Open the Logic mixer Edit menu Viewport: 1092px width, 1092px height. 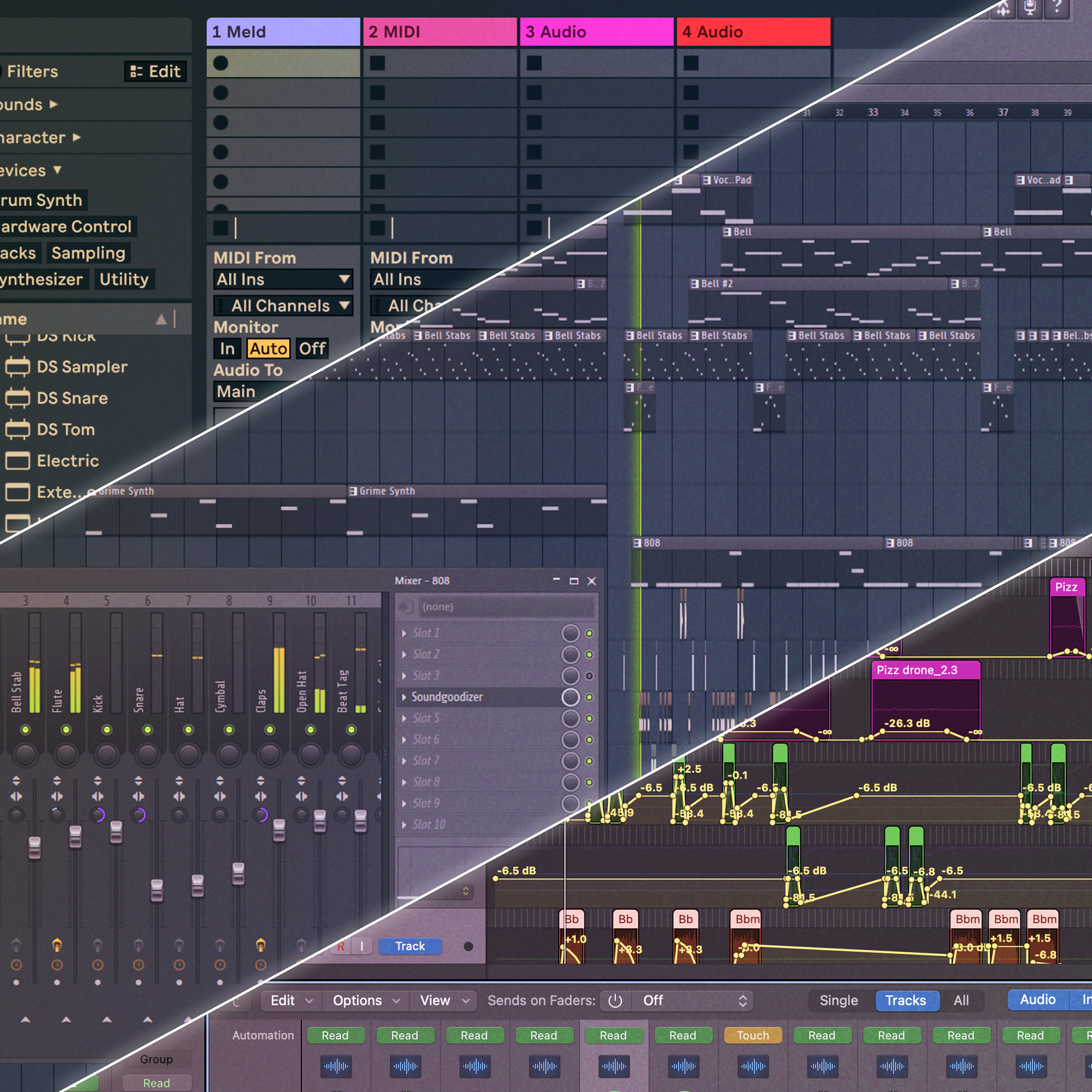[x=291, y=1001]
